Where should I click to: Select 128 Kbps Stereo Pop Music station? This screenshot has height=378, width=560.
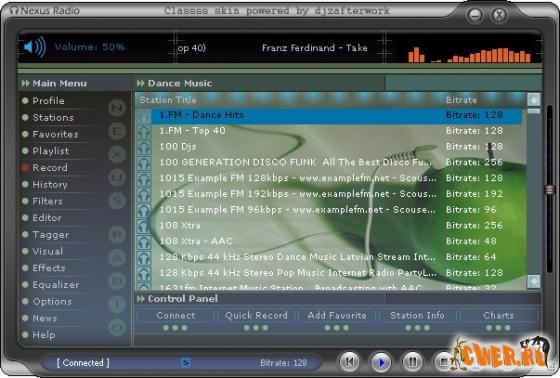tap(329, 273)
